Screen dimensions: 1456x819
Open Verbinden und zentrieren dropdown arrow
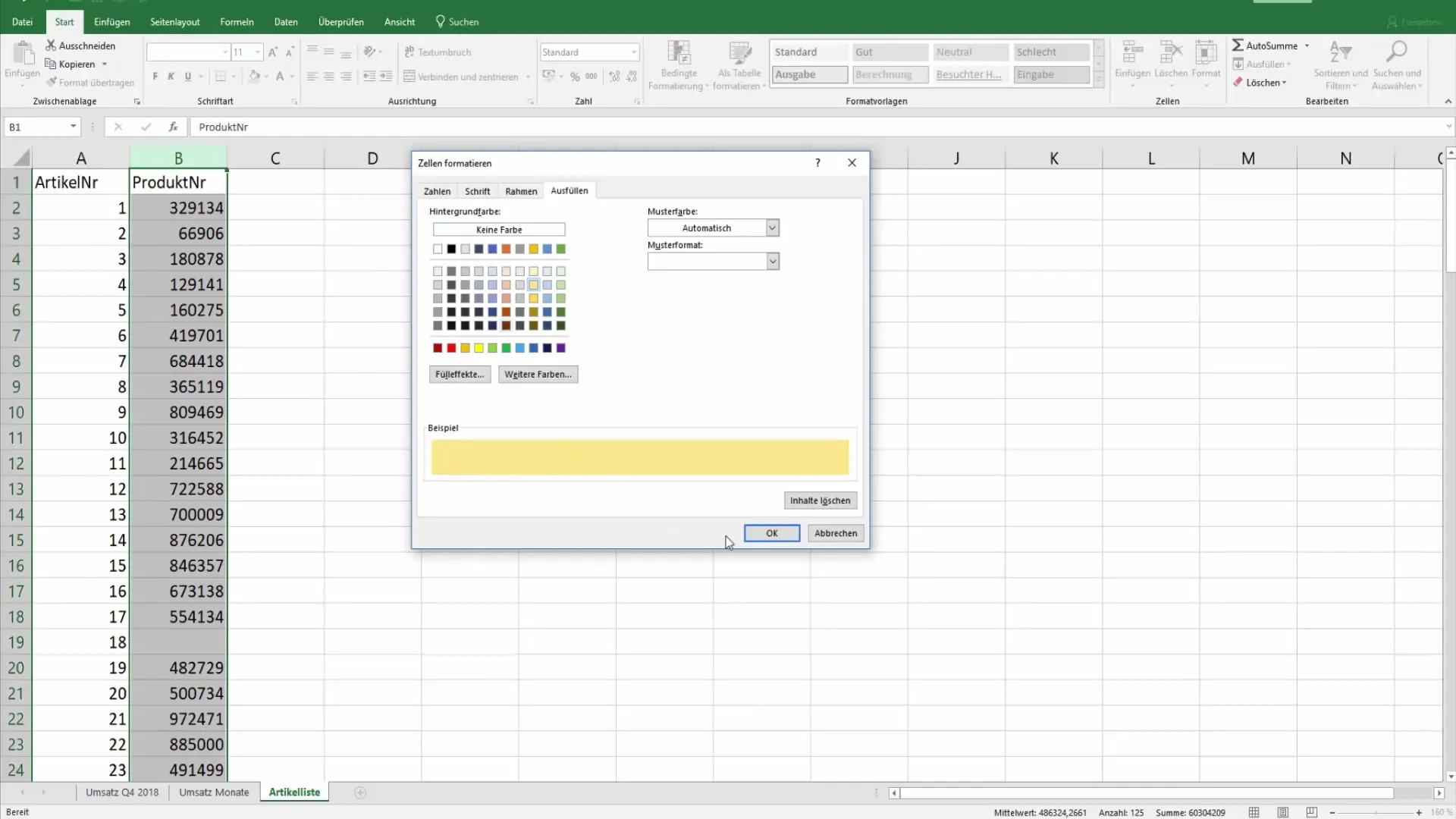pyautogui.click(x=528, y=77)
